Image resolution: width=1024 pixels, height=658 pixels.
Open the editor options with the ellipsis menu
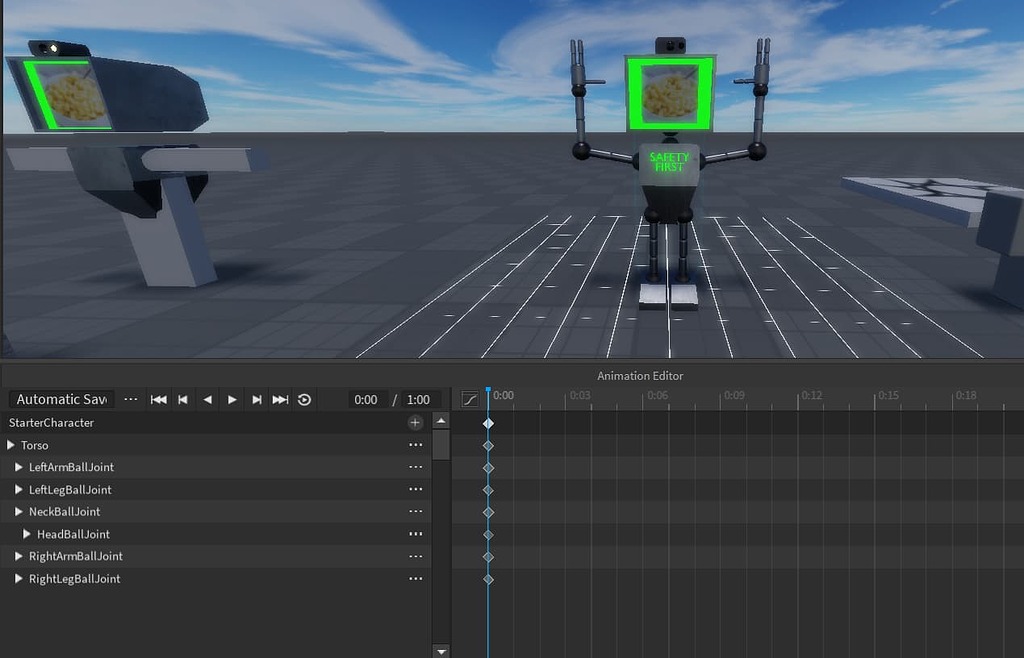pyautogui.click(x=130, y=398)
